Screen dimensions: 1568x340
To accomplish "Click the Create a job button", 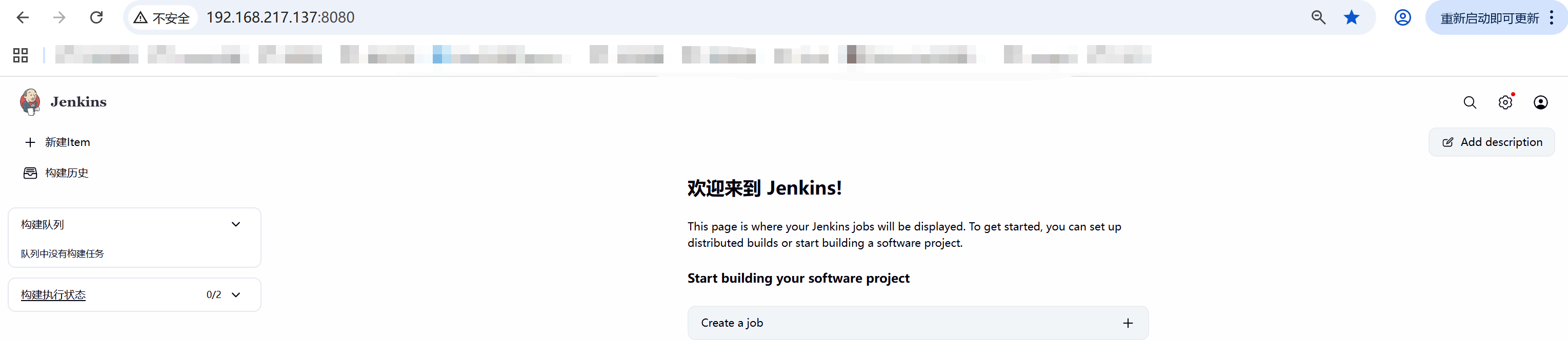I will click(918, 323).
